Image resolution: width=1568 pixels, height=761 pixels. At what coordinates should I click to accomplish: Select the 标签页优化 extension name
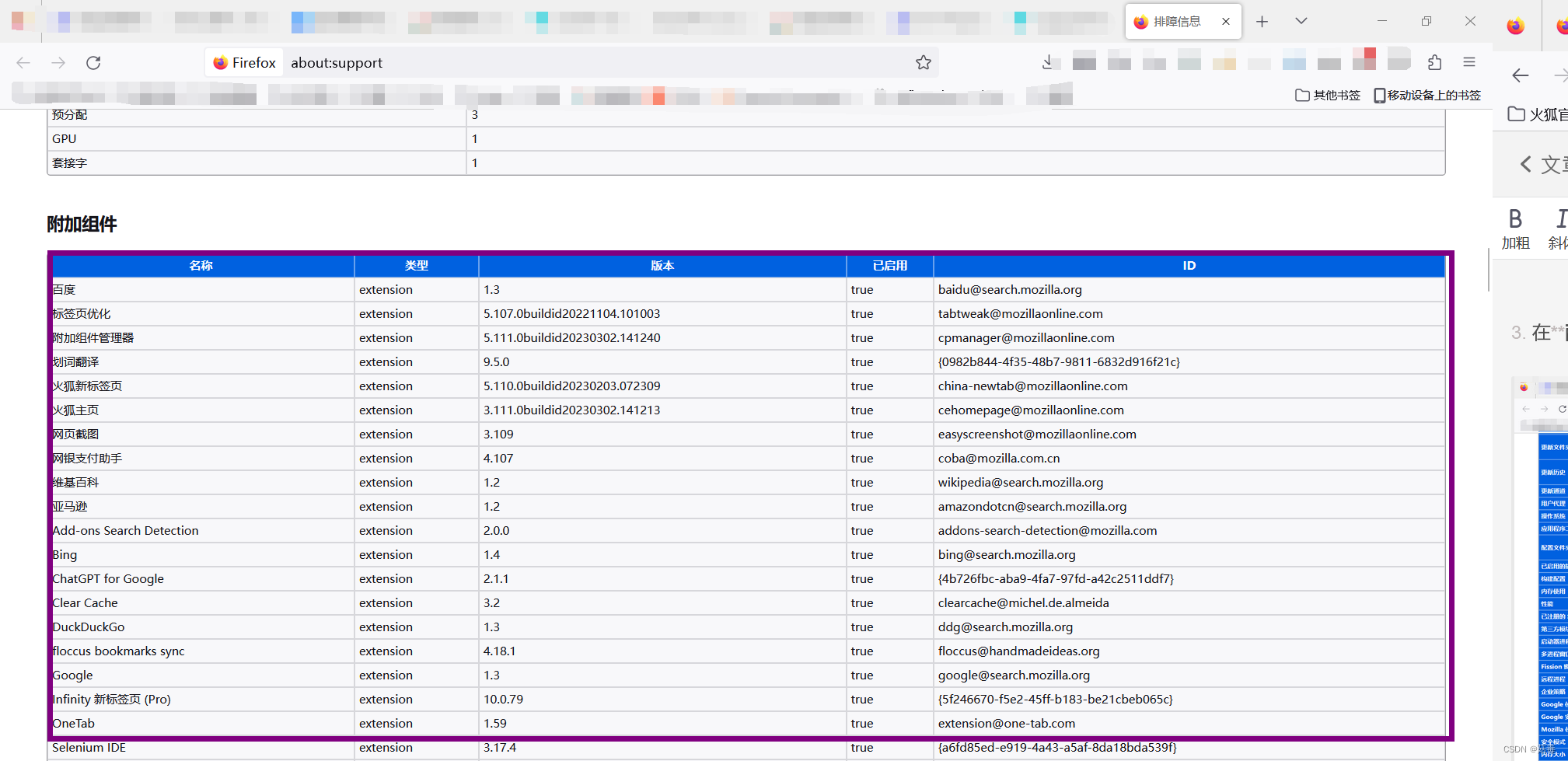click(82, 314)
